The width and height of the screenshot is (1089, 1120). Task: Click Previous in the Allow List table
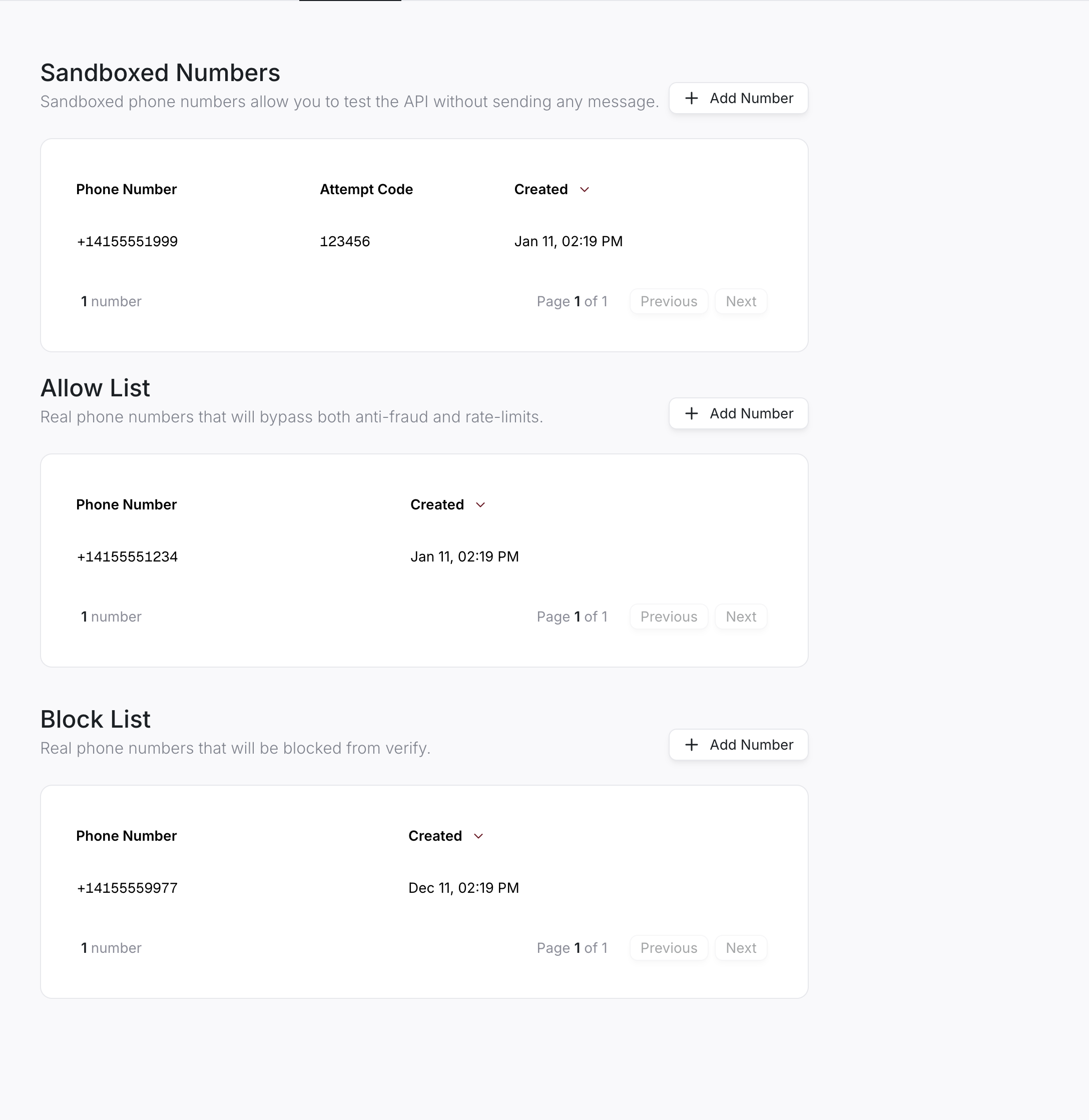(668, 617)
